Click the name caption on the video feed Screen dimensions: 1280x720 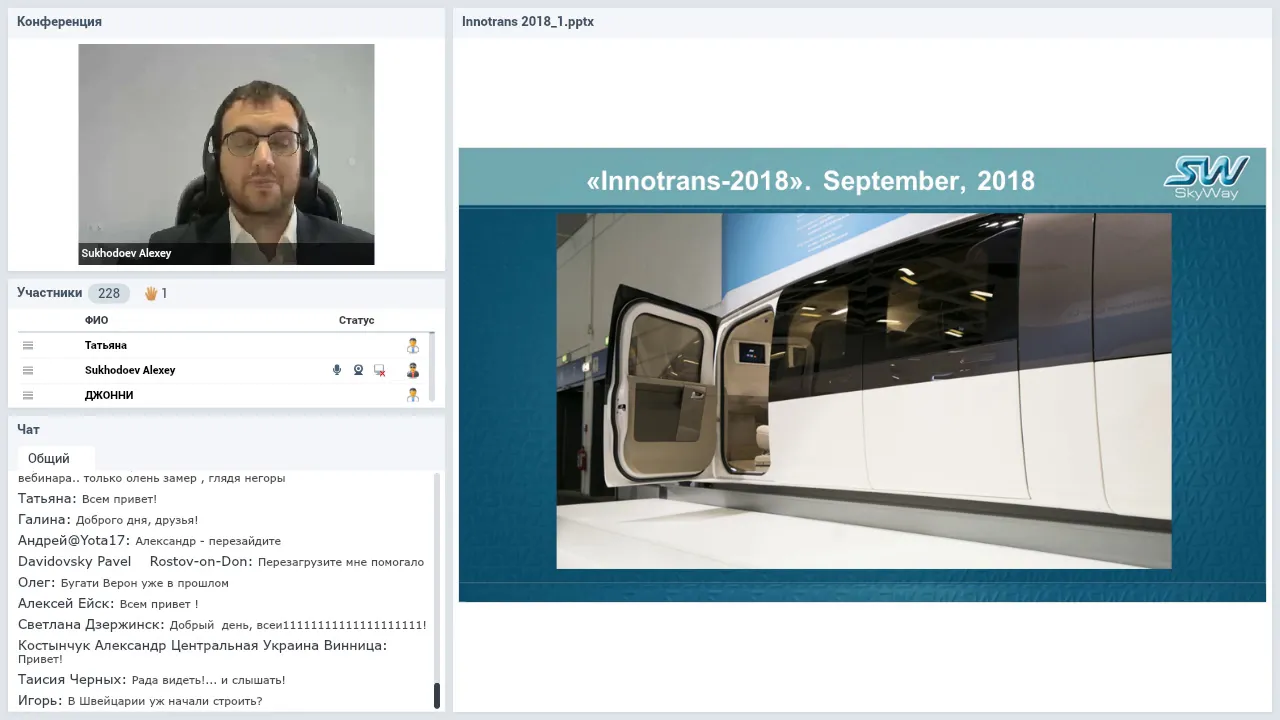tap(126, 253)
